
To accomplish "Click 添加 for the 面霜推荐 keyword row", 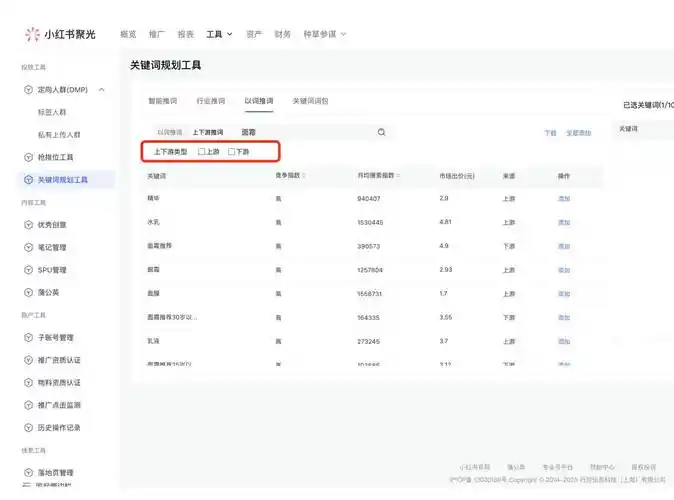I will click(x=564, y=246).
